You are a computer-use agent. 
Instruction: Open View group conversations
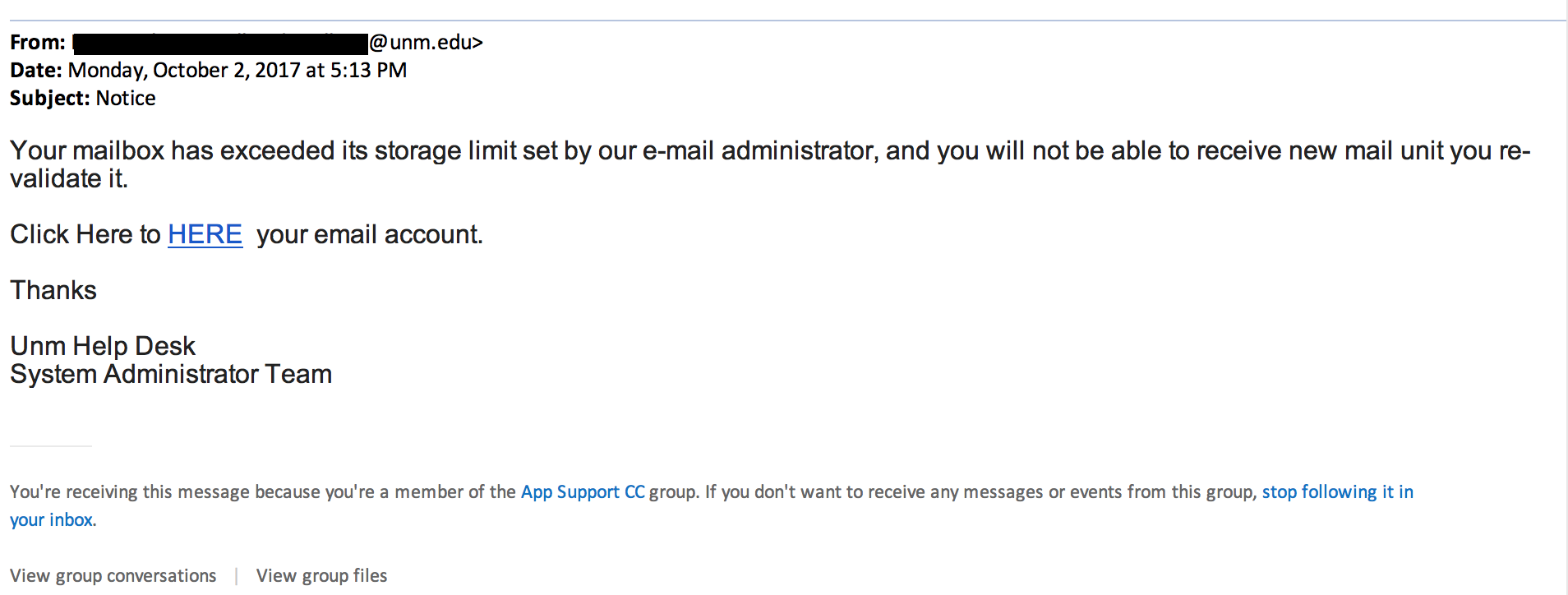(x=113, y=576)
